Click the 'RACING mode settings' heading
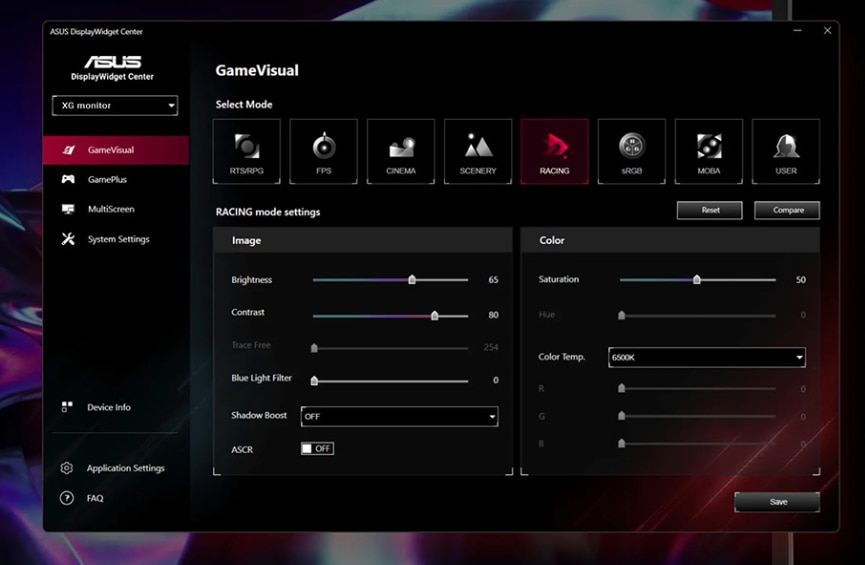This screenshot has width=865, height=565. click(x=268, y=212)
